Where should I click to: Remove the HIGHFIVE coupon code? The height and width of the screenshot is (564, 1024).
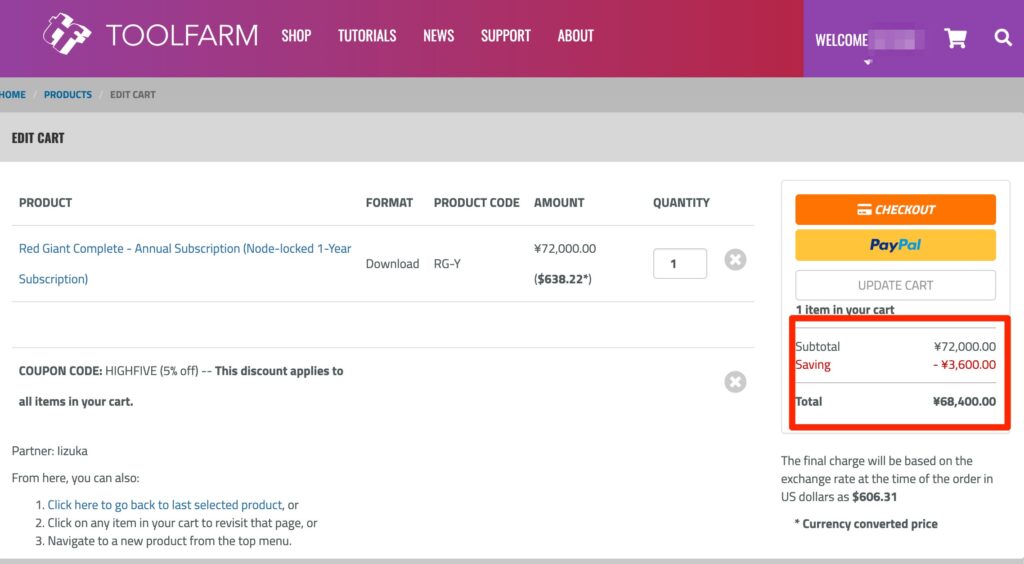(735, 382)
